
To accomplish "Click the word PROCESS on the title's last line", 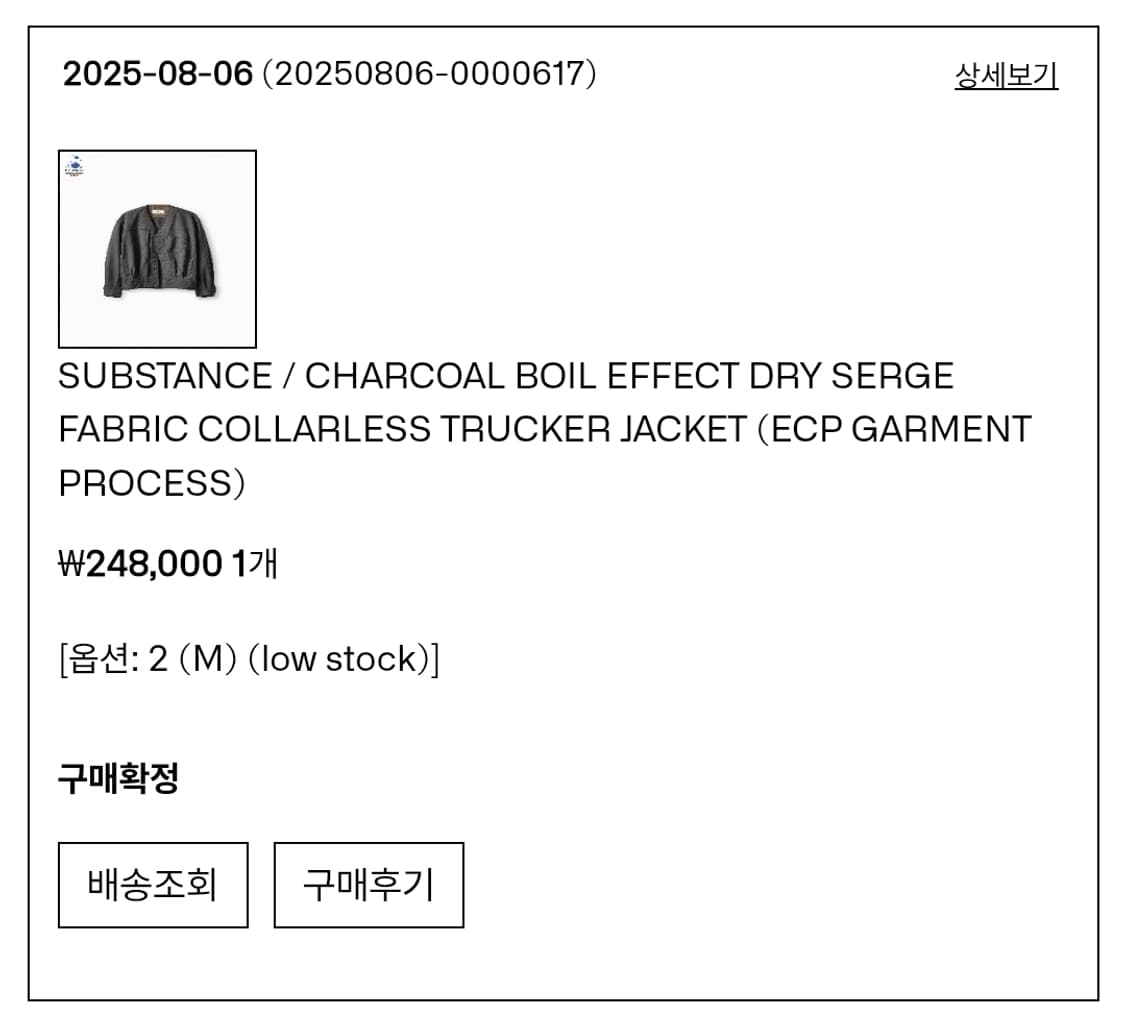I will (x=146, y=484).
